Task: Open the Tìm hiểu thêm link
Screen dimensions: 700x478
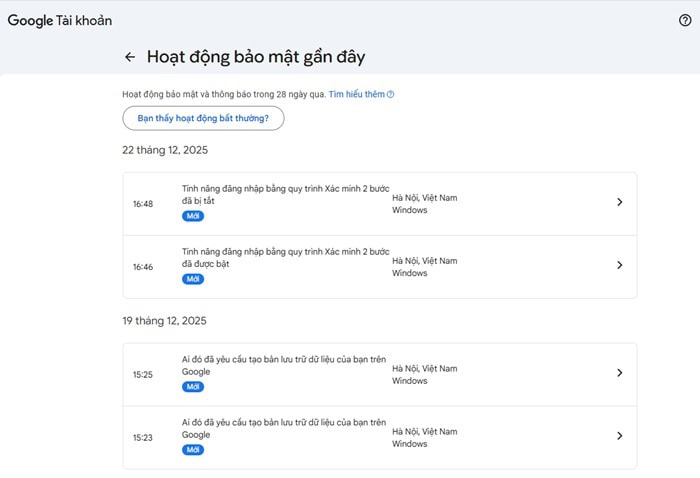Action: click(356, 94)
